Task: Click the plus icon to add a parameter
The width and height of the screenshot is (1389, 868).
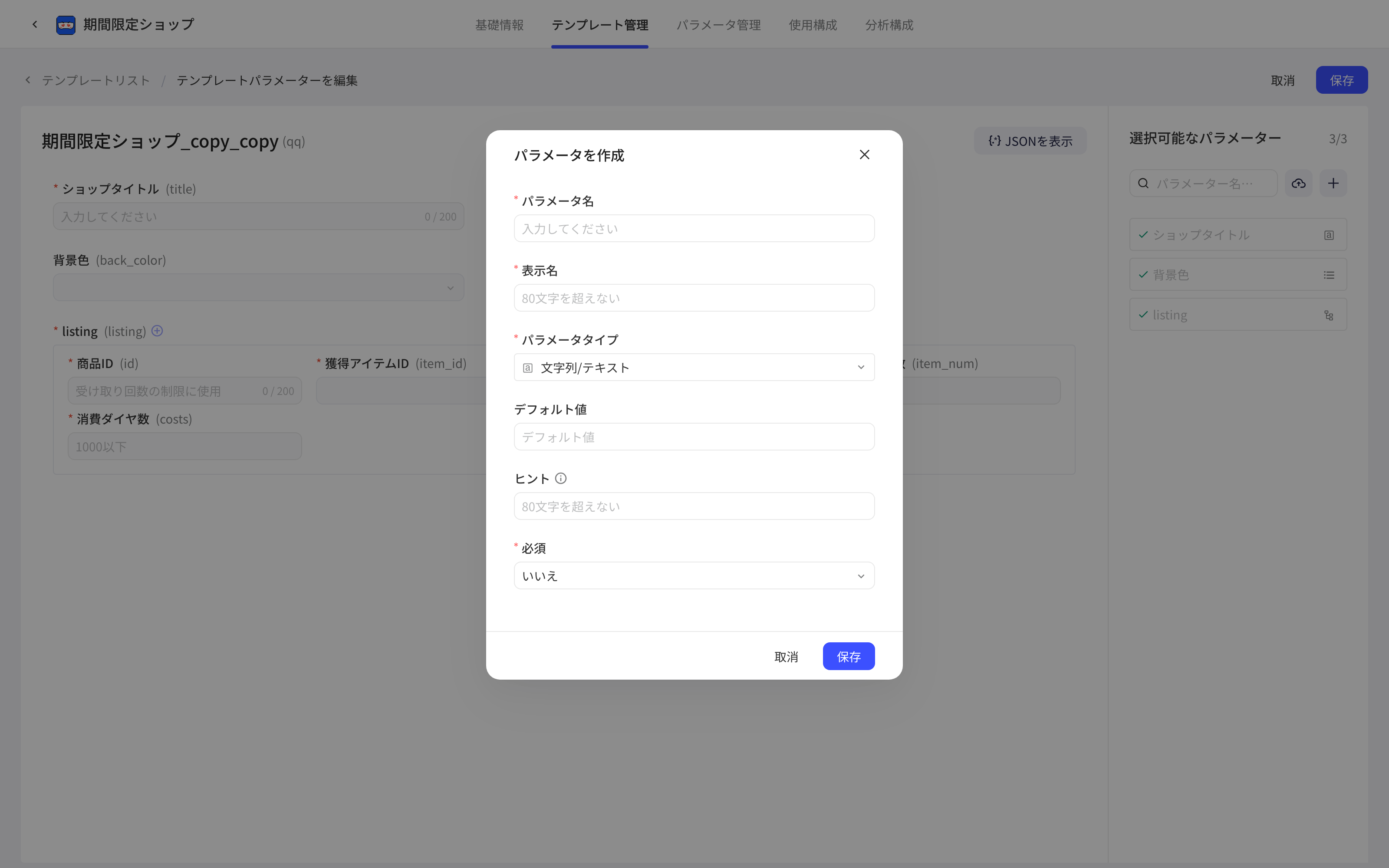Action: tap(1333, 183)
